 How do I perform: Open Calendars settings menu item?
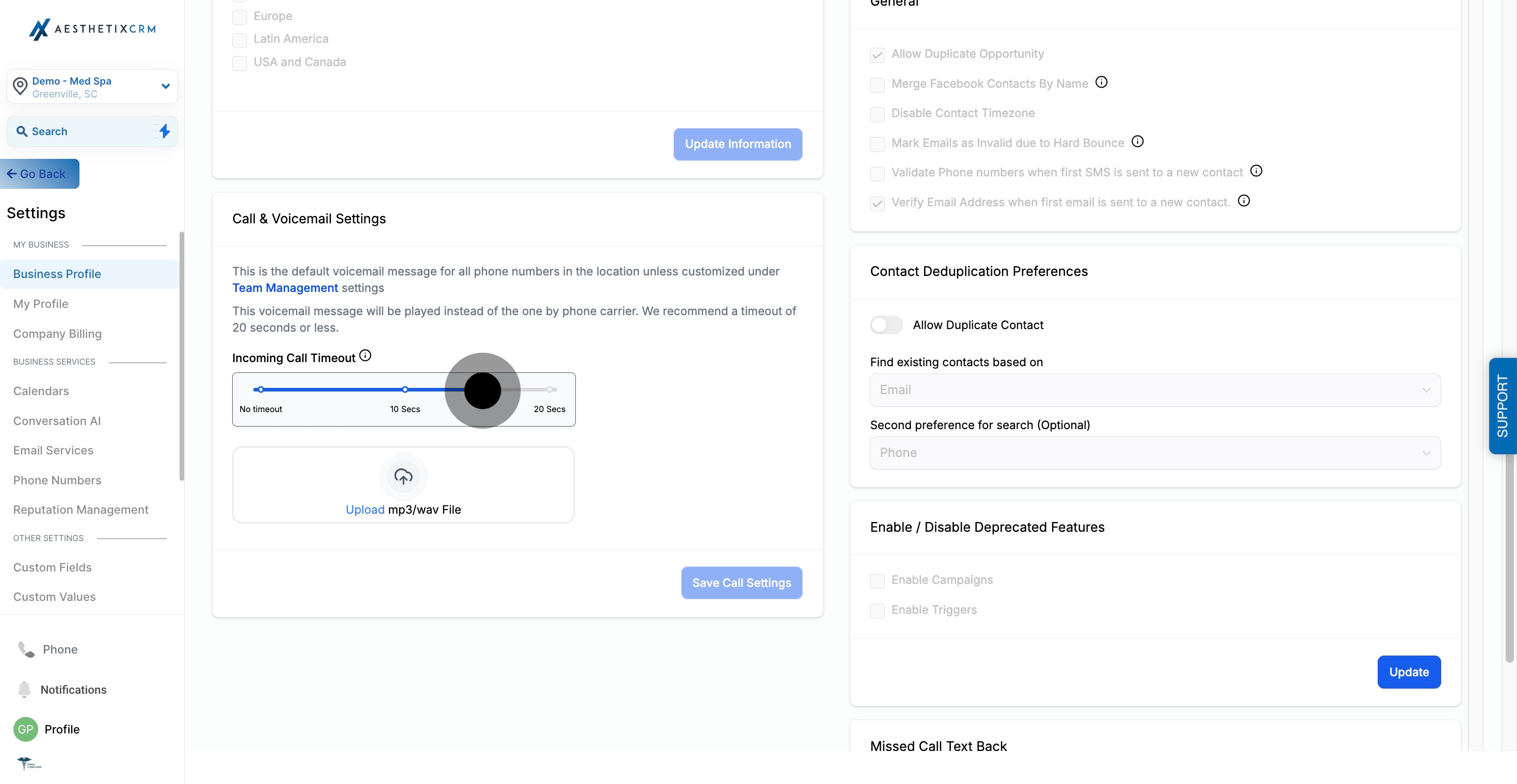41,391
